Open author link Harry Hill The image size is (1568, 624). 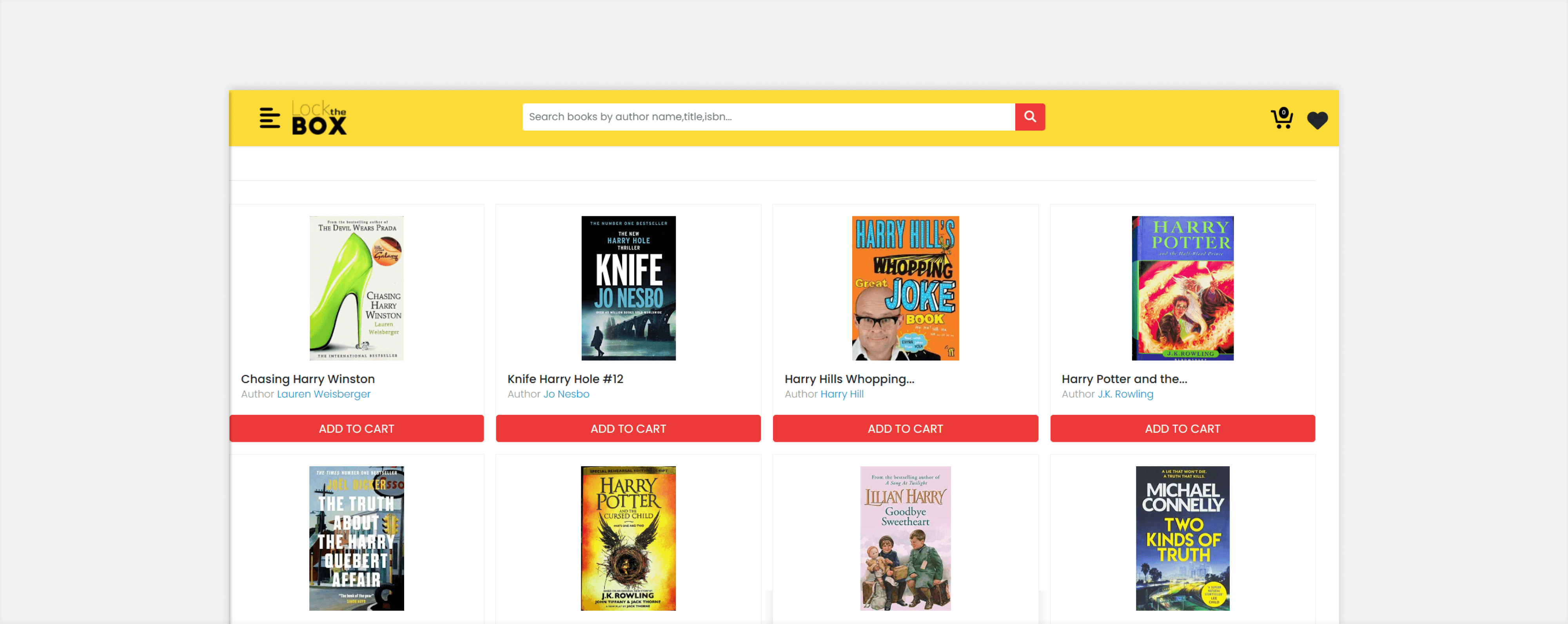841,394
